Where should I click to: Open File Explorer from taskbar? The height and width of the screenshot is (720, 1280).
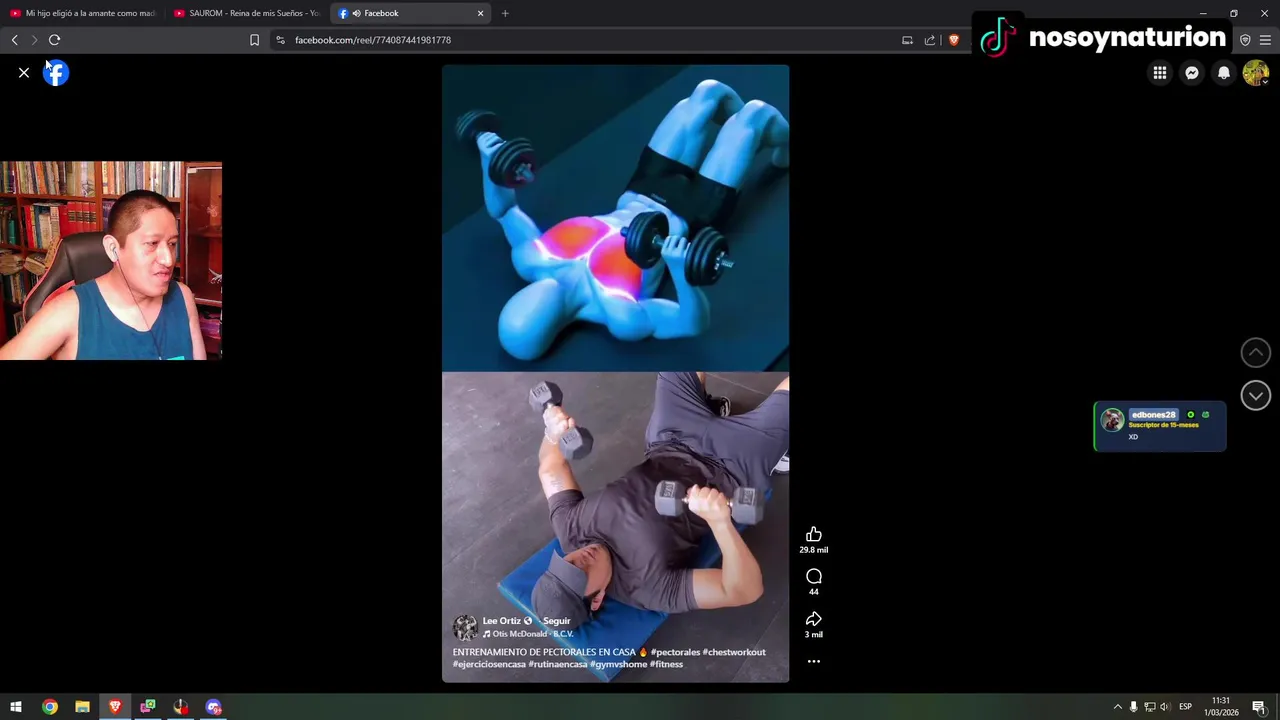pyautogui.click(x=82, y=707)
